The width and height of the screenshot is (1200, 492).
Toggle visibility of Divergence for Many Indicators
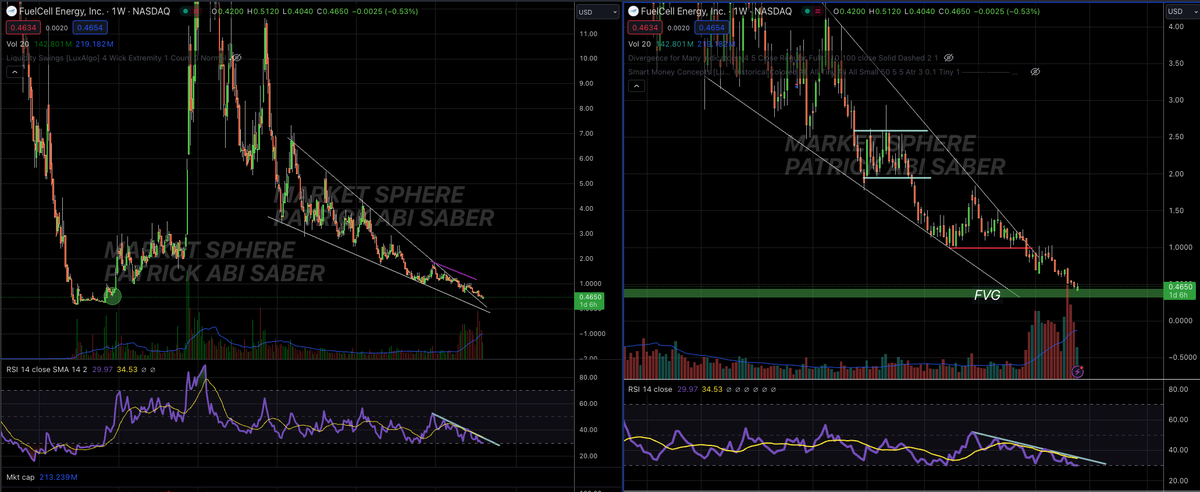pos(948,58)
